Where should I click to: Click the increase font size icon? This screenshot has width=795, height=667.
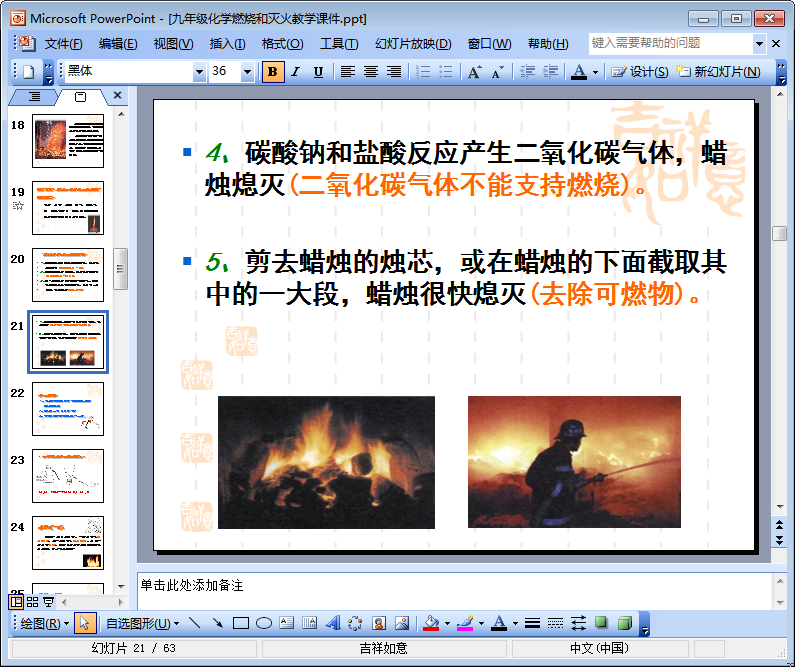(x=474, y=72)
